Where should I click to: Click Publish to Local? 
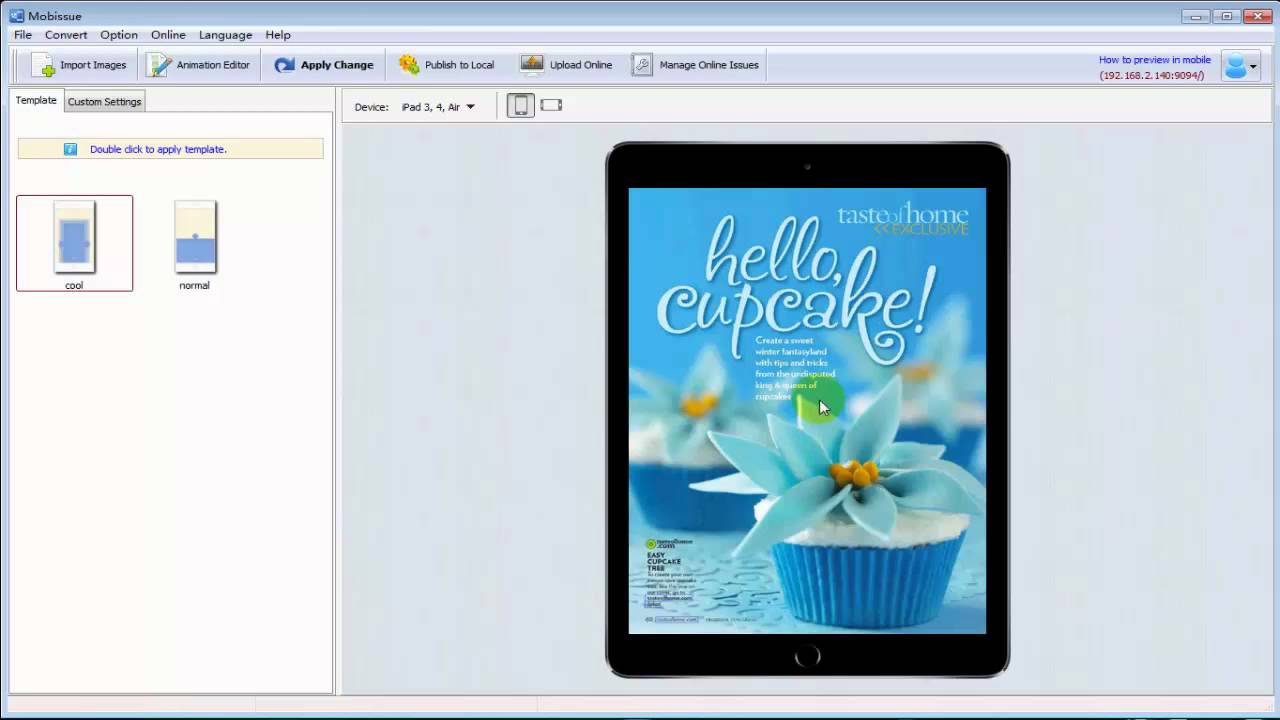pos(447,65)
